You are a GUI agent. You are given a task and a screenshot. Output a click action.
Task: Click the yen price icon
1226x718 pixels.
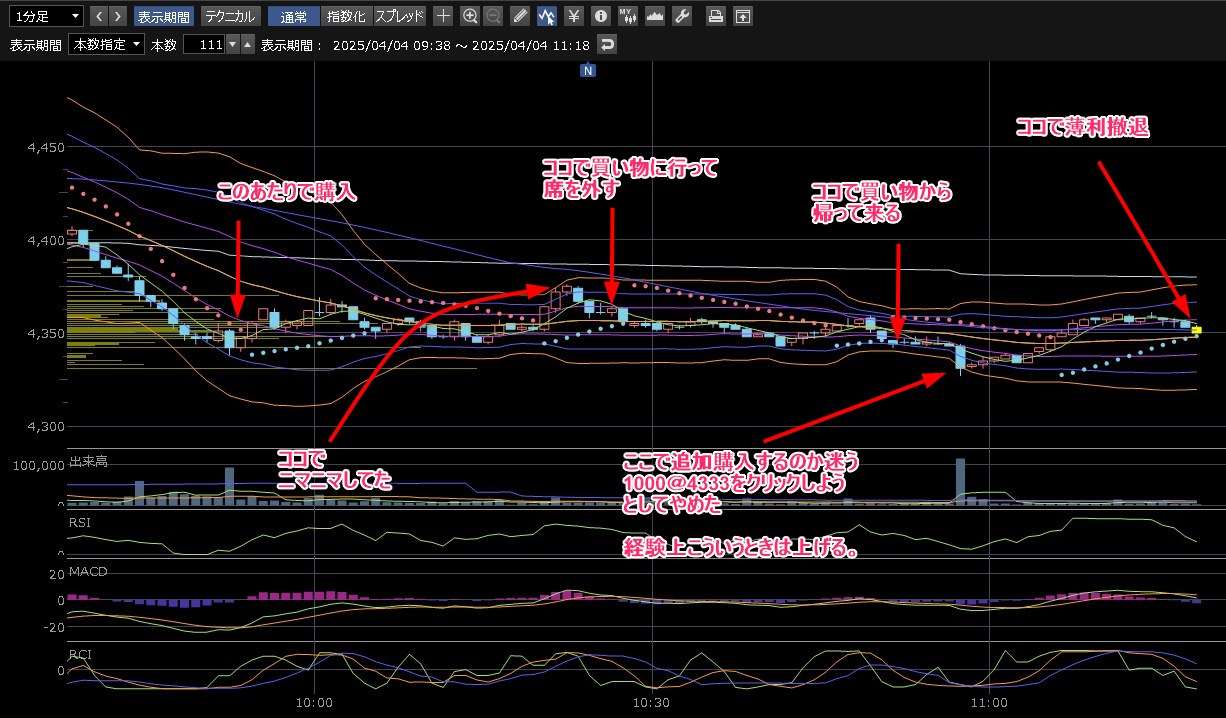573,16
